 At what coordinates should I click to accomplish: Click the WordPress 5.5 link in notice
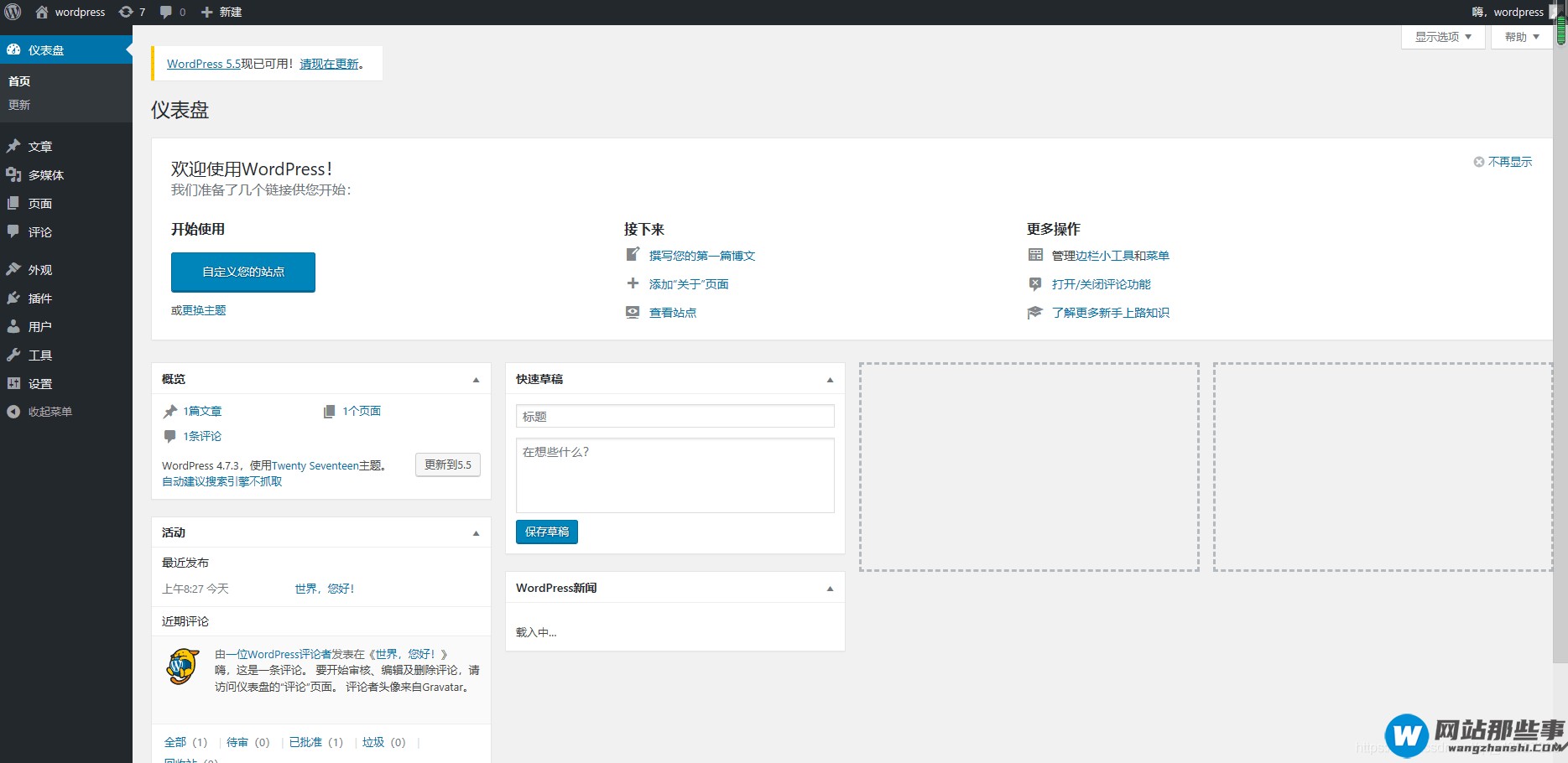coord(204,64)
